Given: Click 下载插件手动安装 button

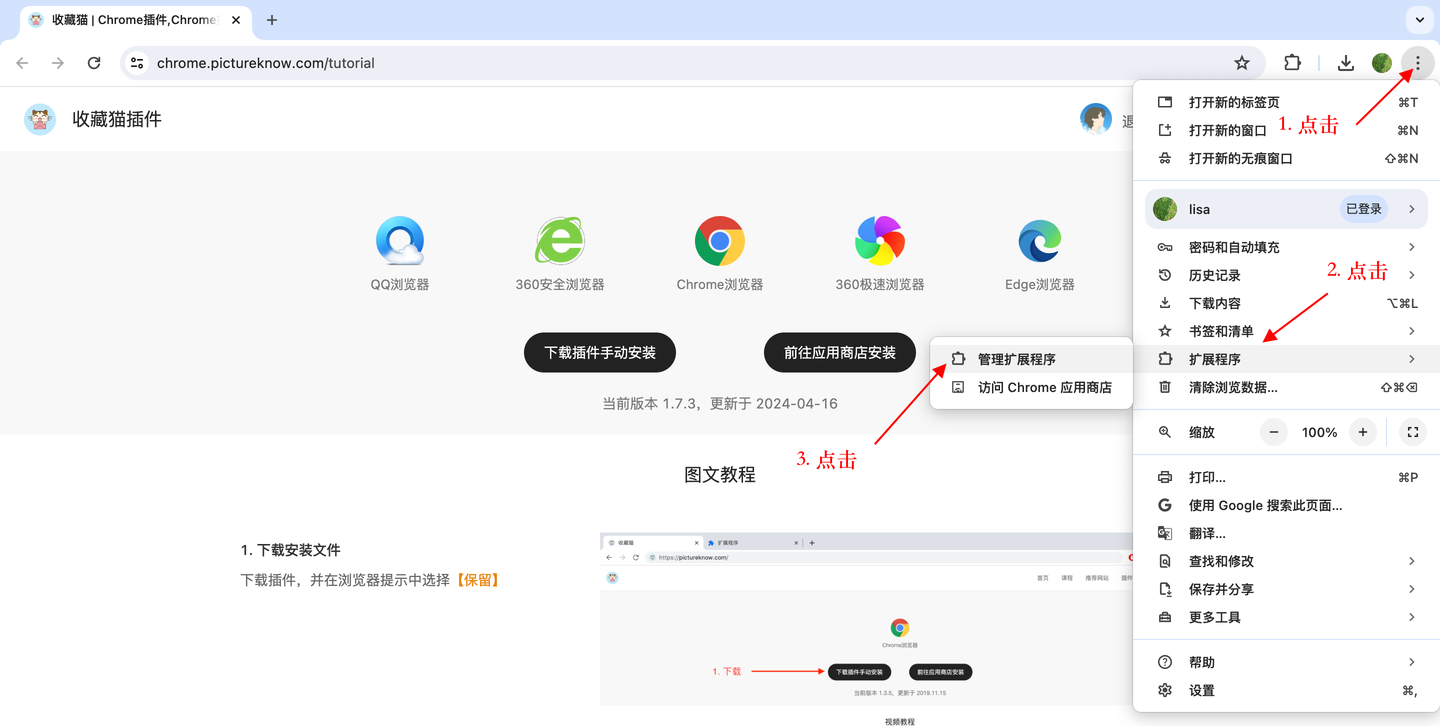Looking at the screenshot, I should (600, 352).
